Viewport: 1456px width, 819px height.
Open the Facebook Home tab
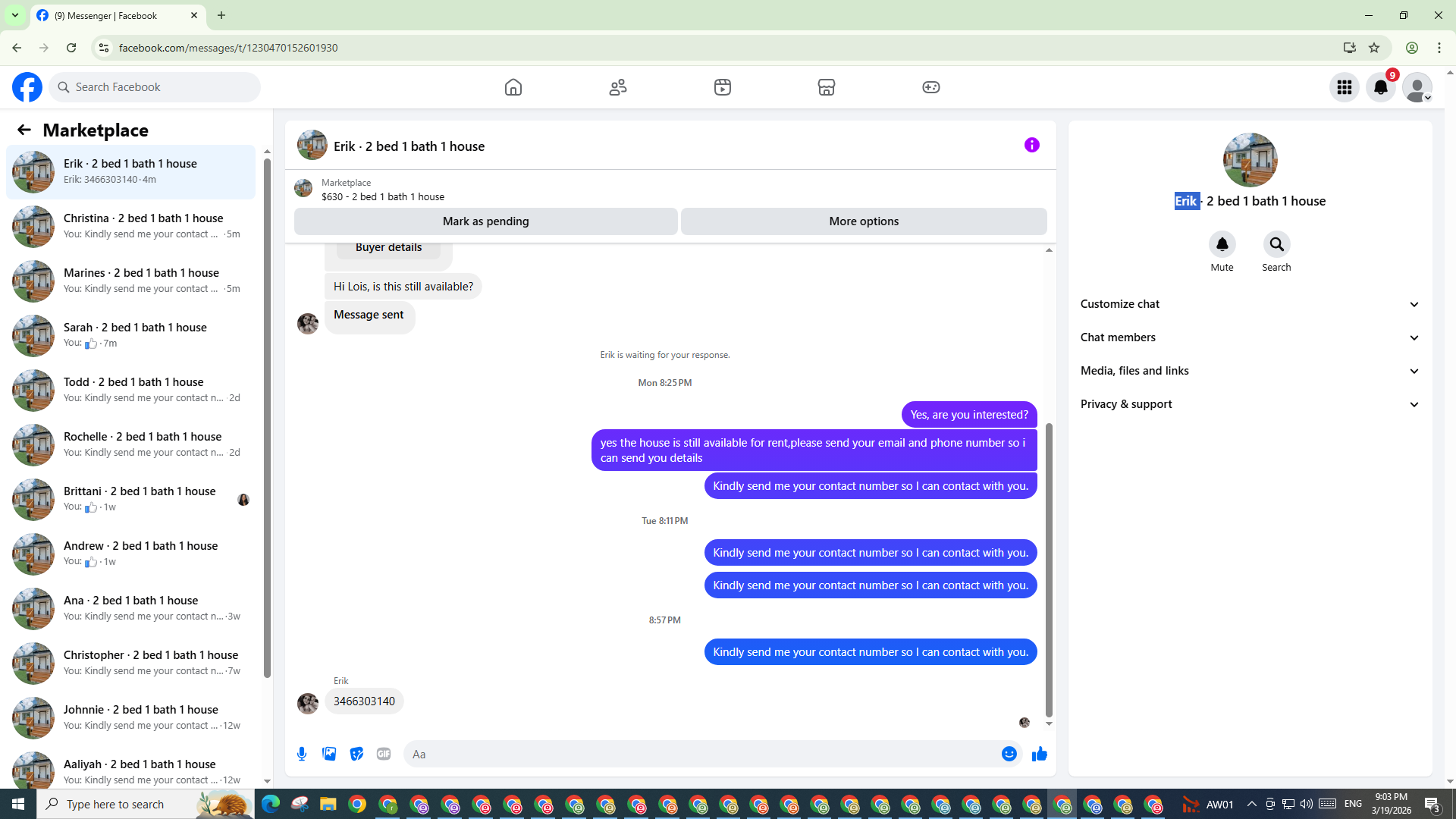pyautogui.click(x=513, y=87)
